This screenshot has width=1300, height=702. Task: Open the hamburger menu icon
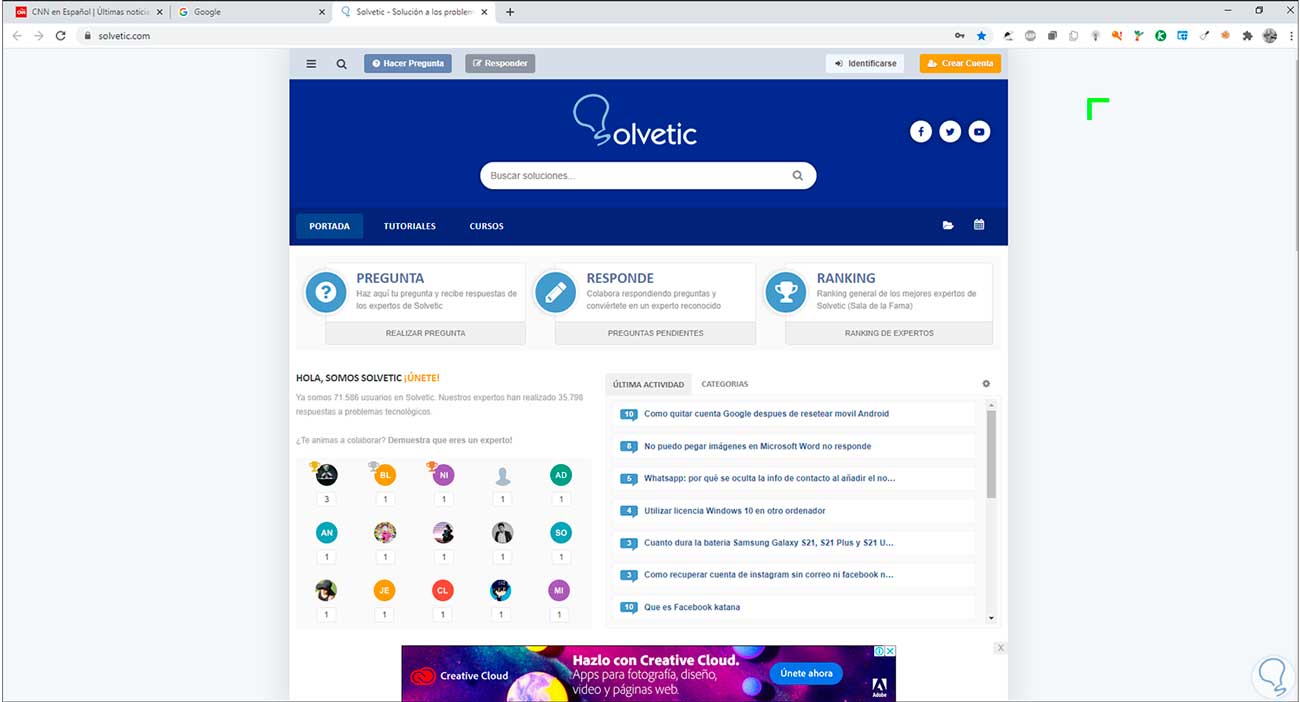point(311,62)
